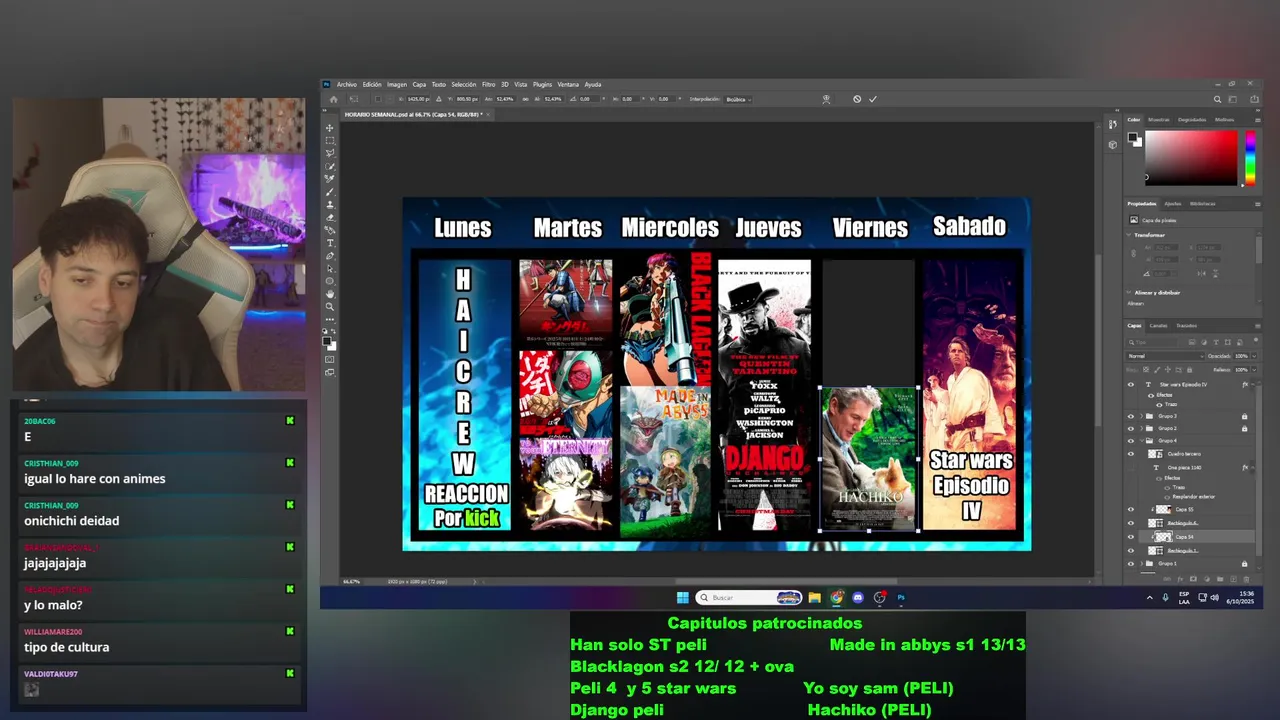Pick a color in the color field
Screen dimensions: 1280x720
click(x=1191, y=158)
